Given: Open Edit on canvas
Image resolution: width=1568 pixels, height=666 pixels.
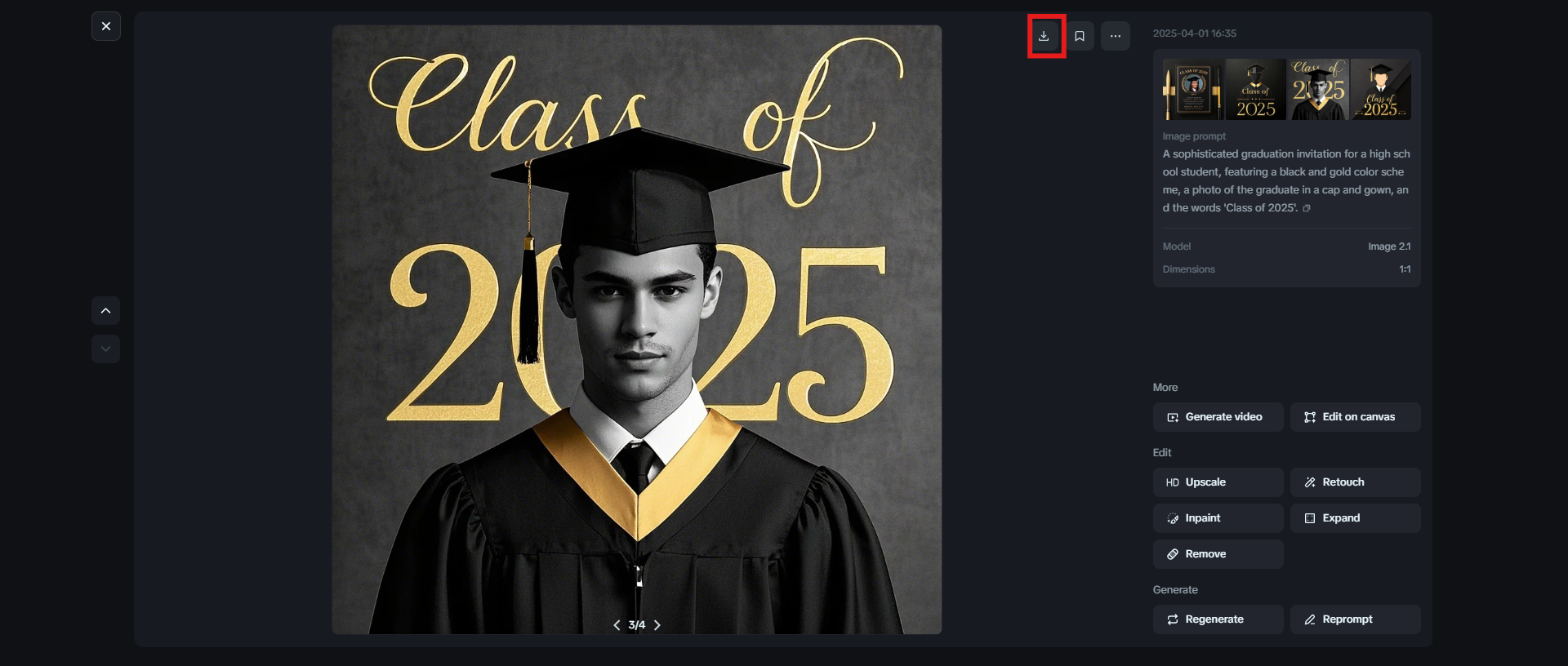Looking at the screenshot, I should coord(1355,417).
